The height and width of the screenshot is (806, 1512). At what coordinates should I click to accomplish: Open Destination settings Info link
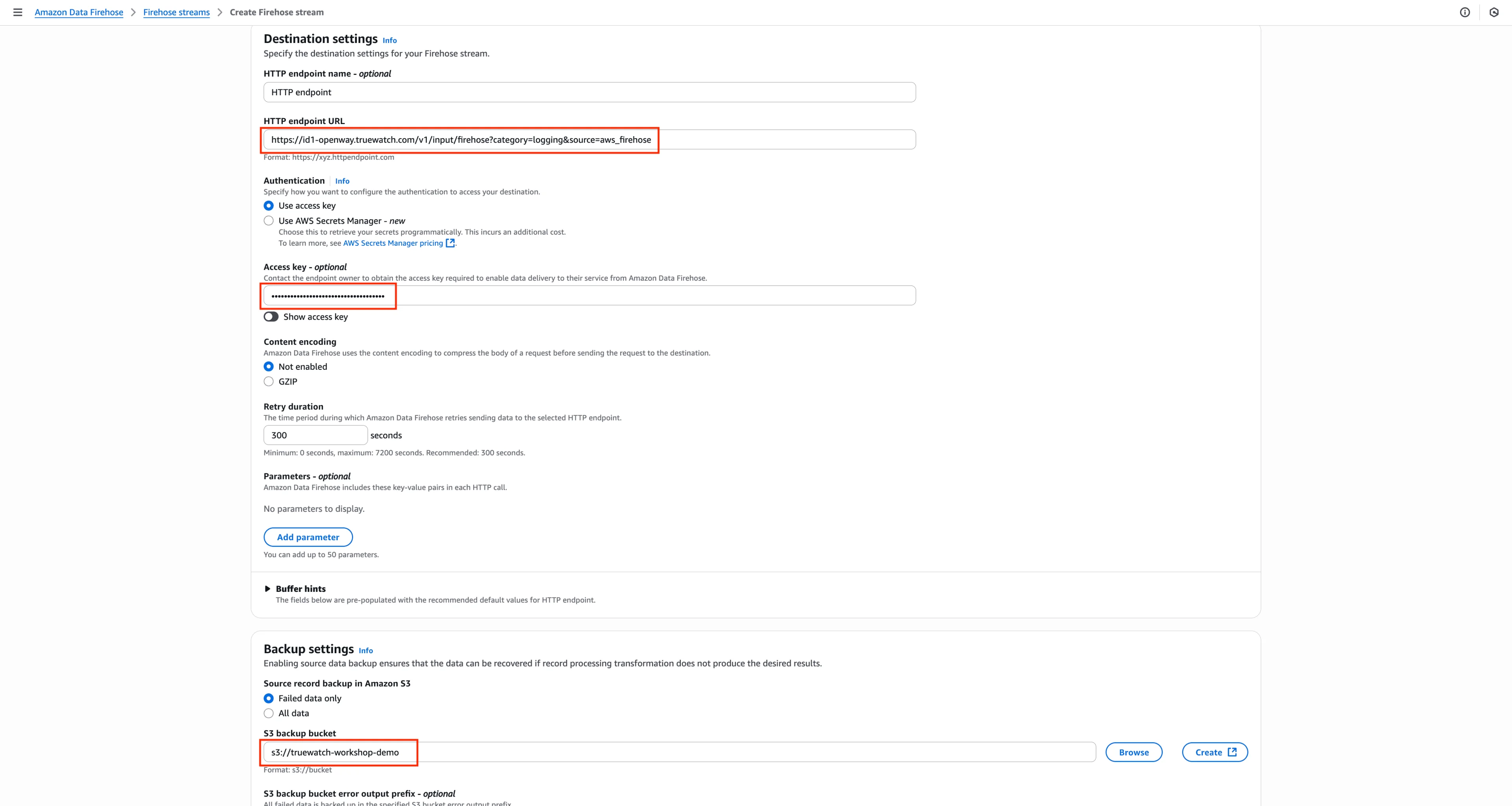(389, 41)
